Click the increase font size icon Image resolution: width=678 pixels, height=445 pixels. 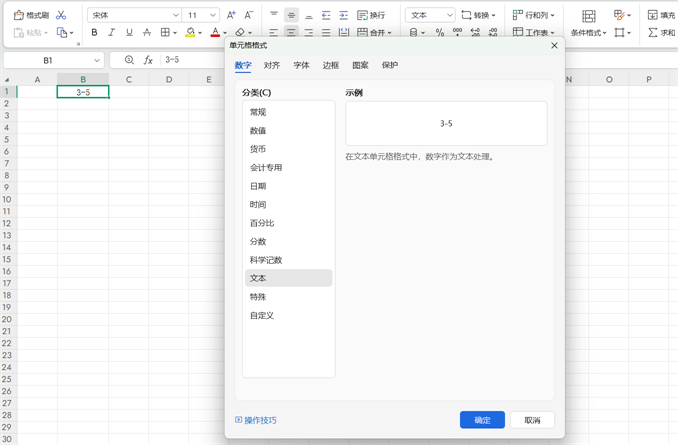[231, 15]
